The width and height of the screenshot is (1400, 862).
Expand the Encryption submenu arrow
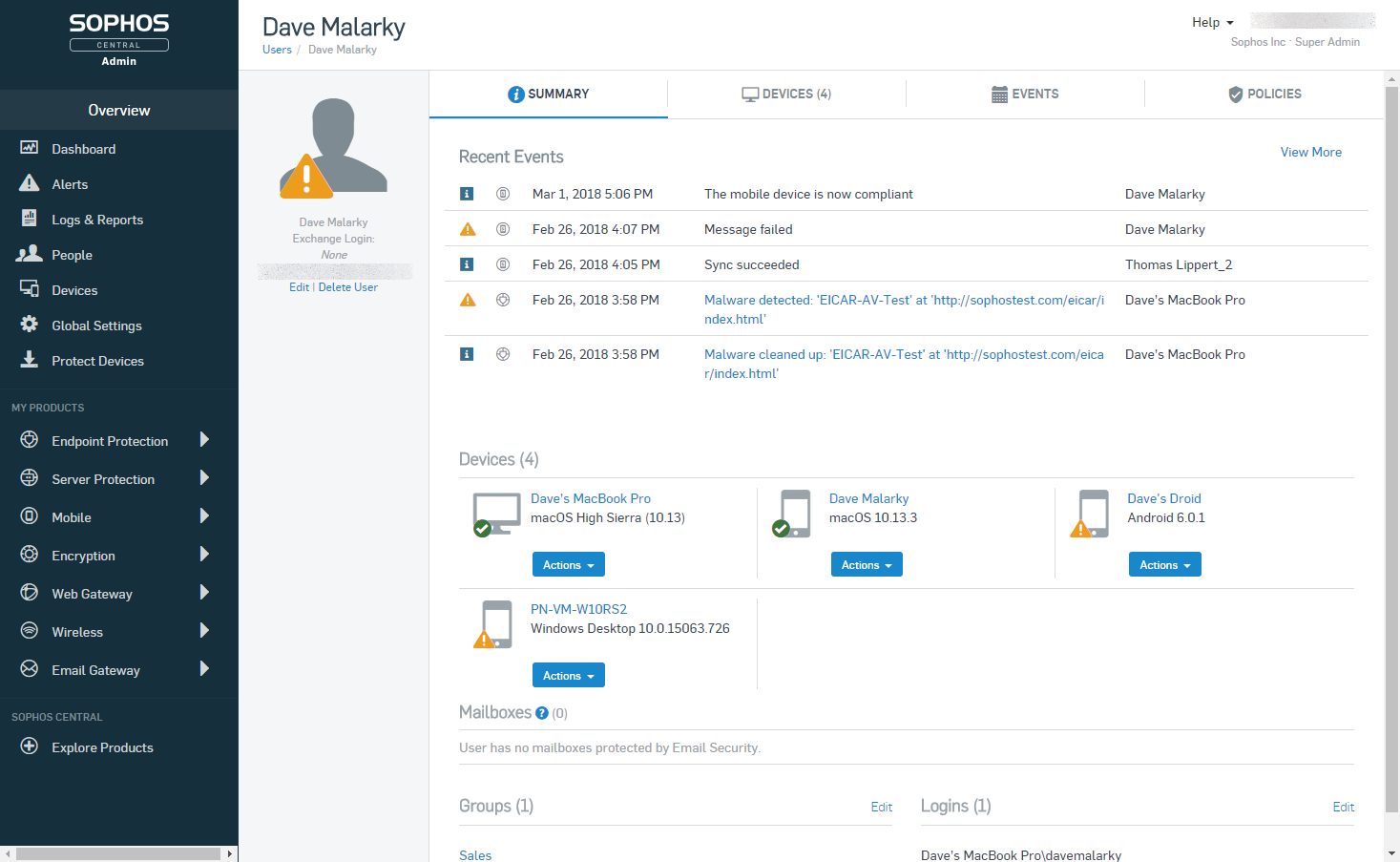pyautogui.click(x=204, y=555)
